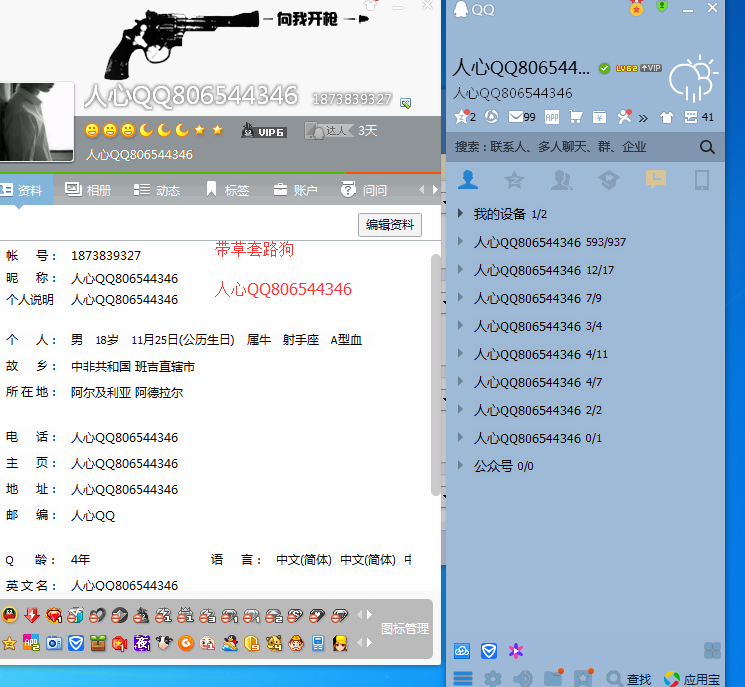The width and height of the screenshot is (745, 687).
Task: Expand more shortcuts with the double-chevron
Action: (643, 118)
